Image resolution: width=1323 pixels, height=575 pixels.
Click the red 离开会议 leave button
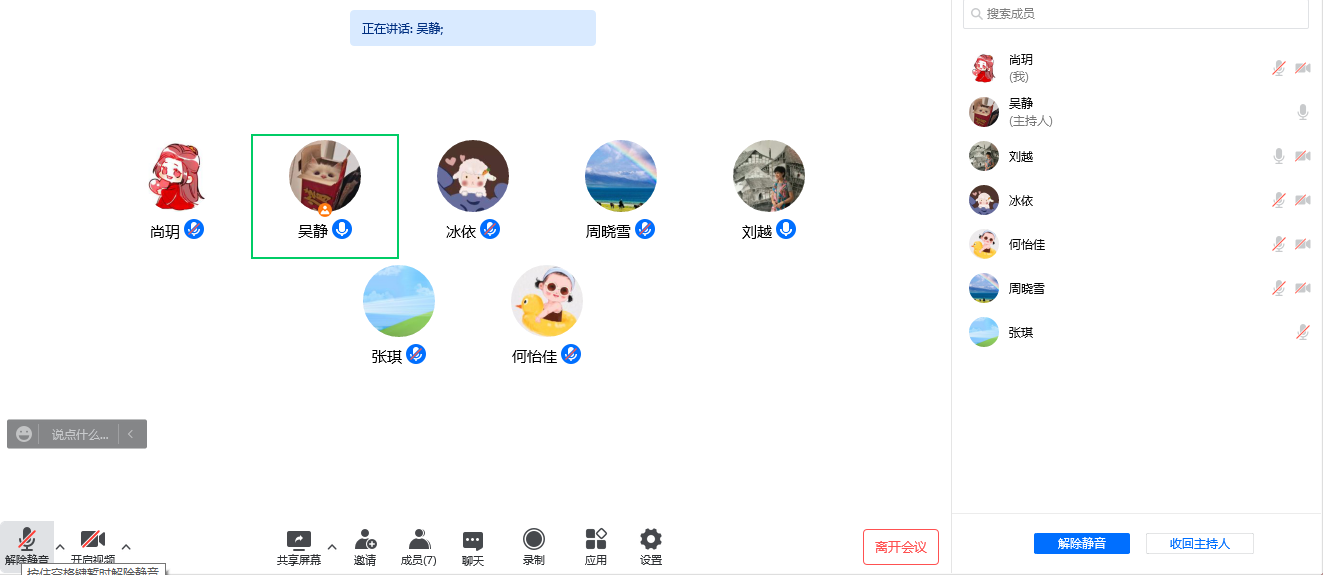tap(901, 547)
